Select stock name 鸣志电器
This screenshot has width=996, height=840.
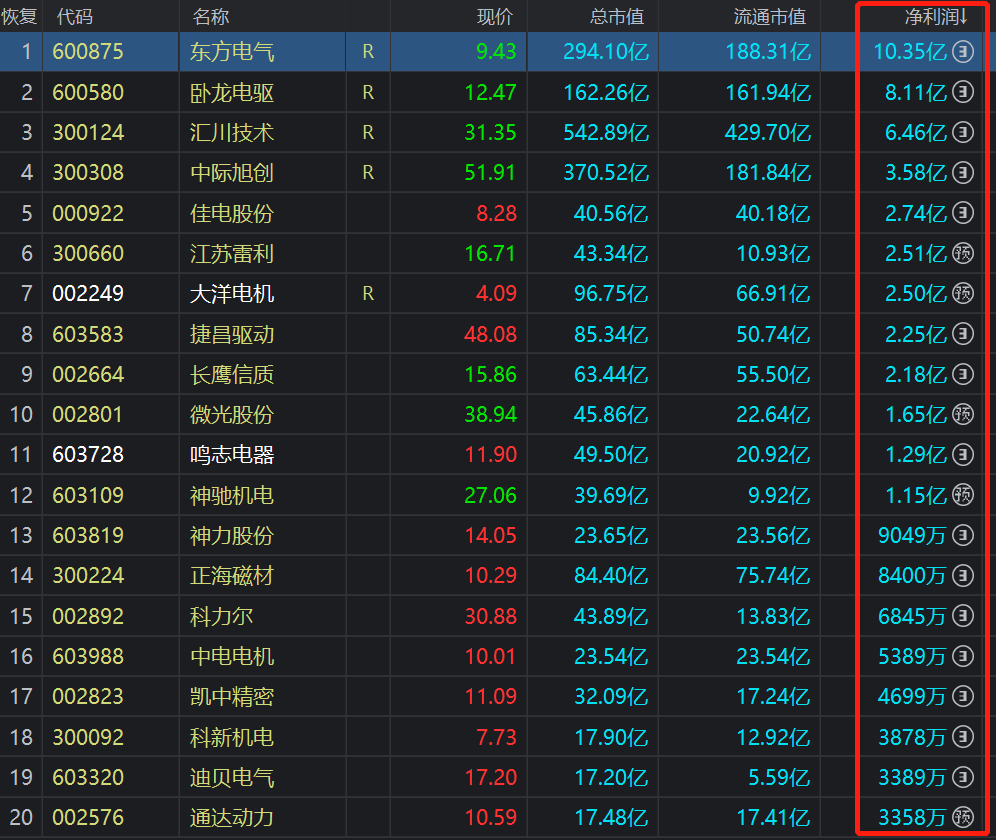[x=232, y=454]
